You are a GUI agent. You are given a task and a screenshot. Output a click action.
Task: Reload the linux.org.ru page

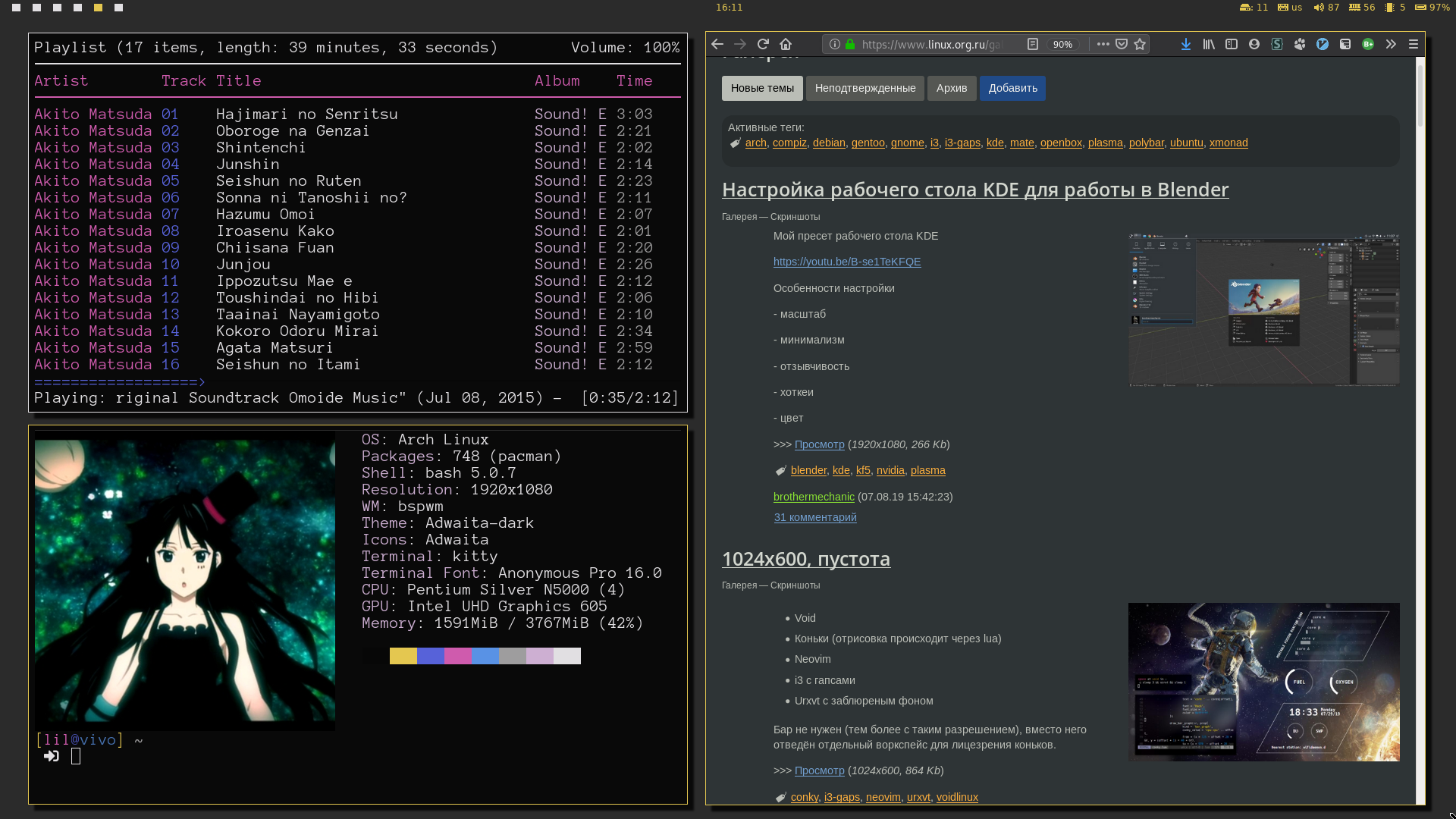tap(763, 44)
